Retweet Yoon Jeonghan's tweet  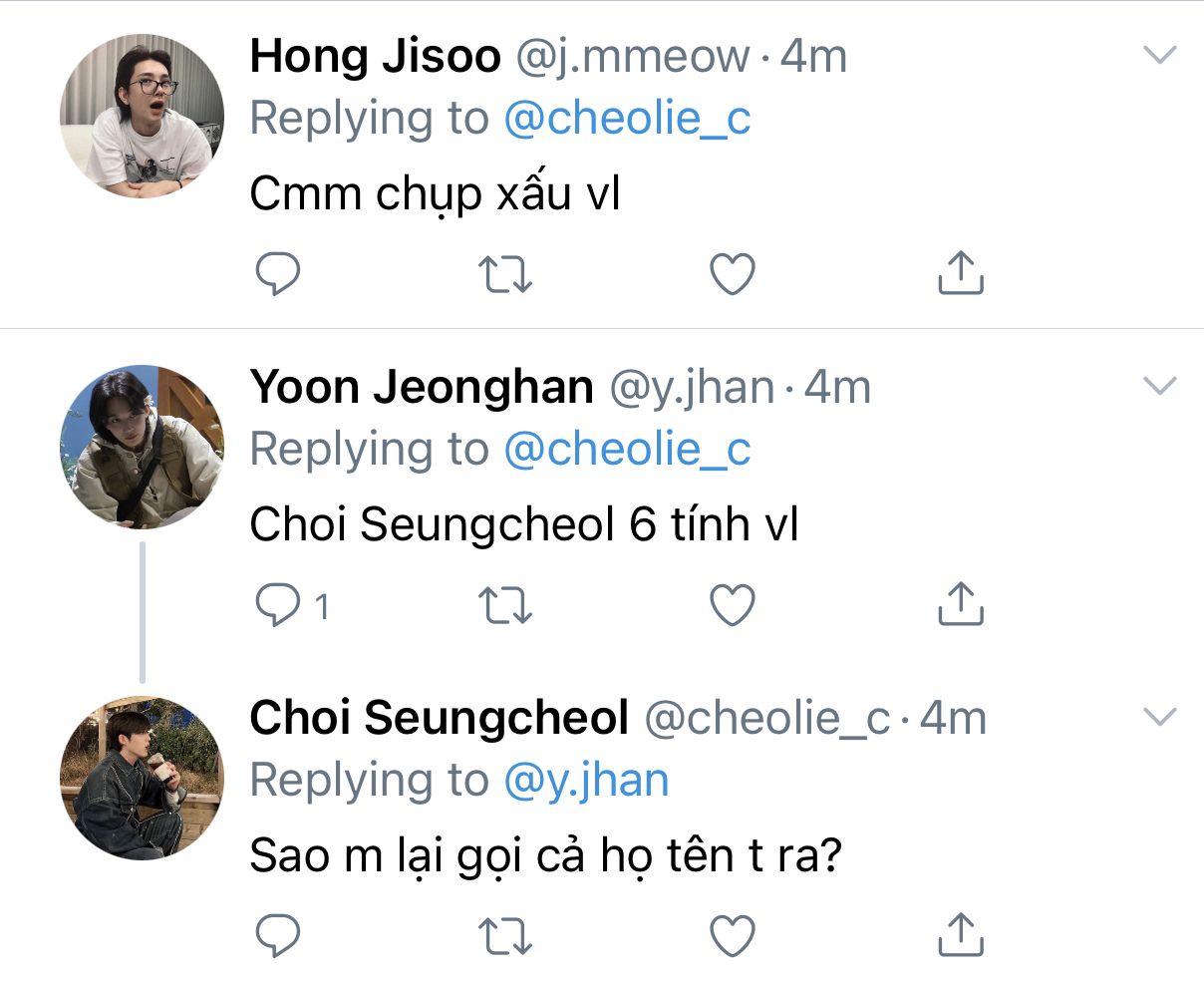pyautogui.click(x=505, y=605)
